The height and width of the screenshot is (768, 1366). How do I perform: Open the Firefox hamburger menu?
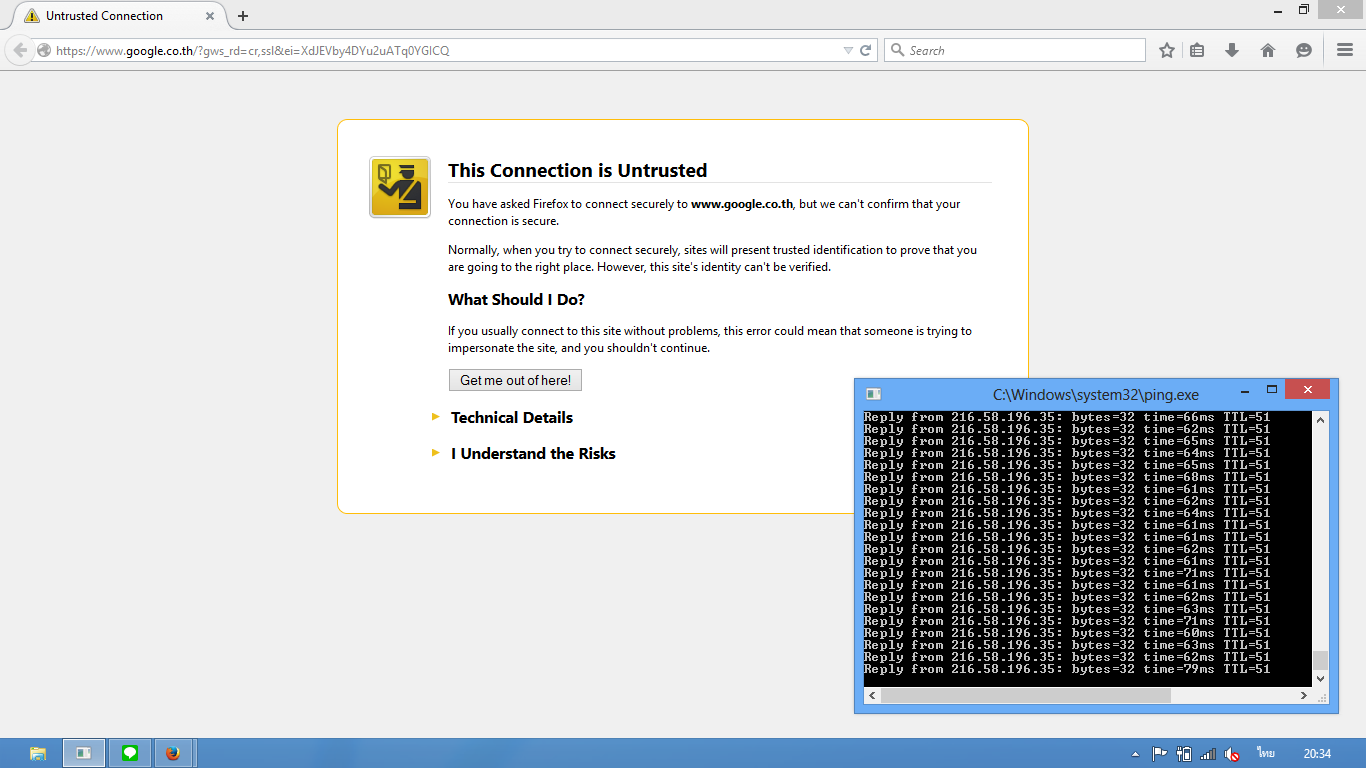1345,50
